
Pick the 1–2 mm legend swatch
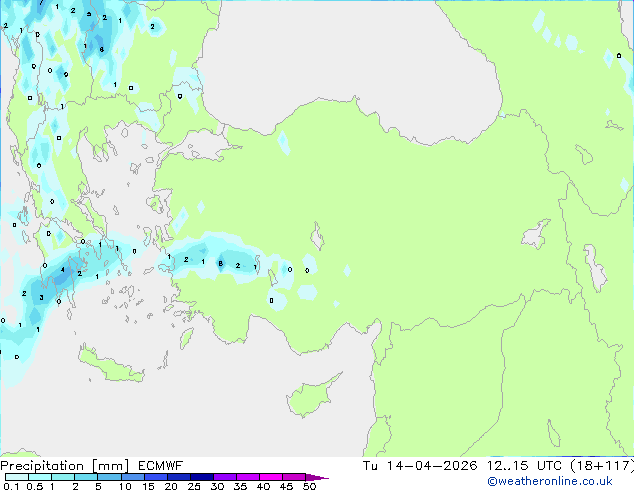tap(63, 477)
